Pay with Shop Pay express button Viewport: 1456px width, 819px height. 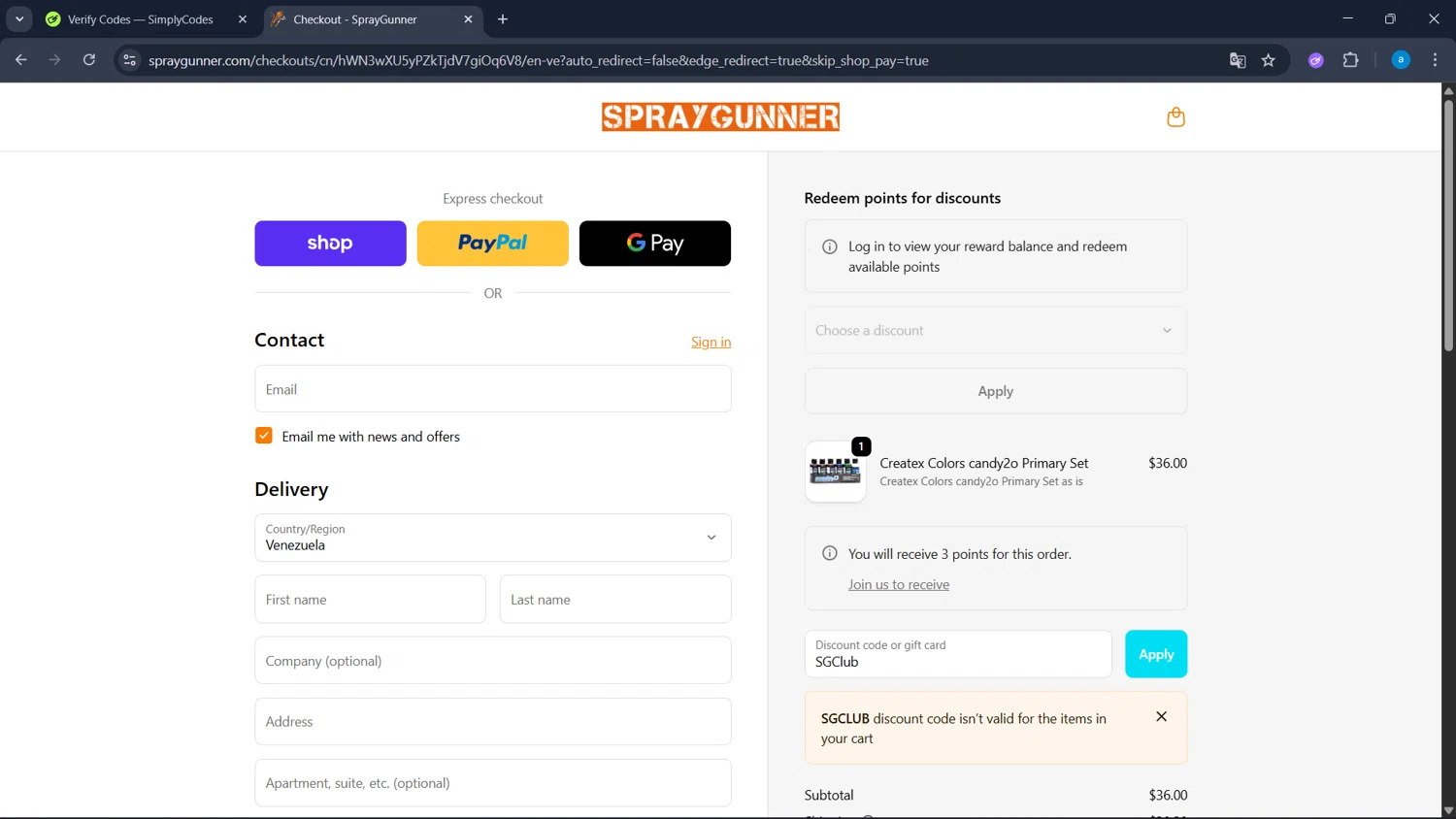click(330, 244)
